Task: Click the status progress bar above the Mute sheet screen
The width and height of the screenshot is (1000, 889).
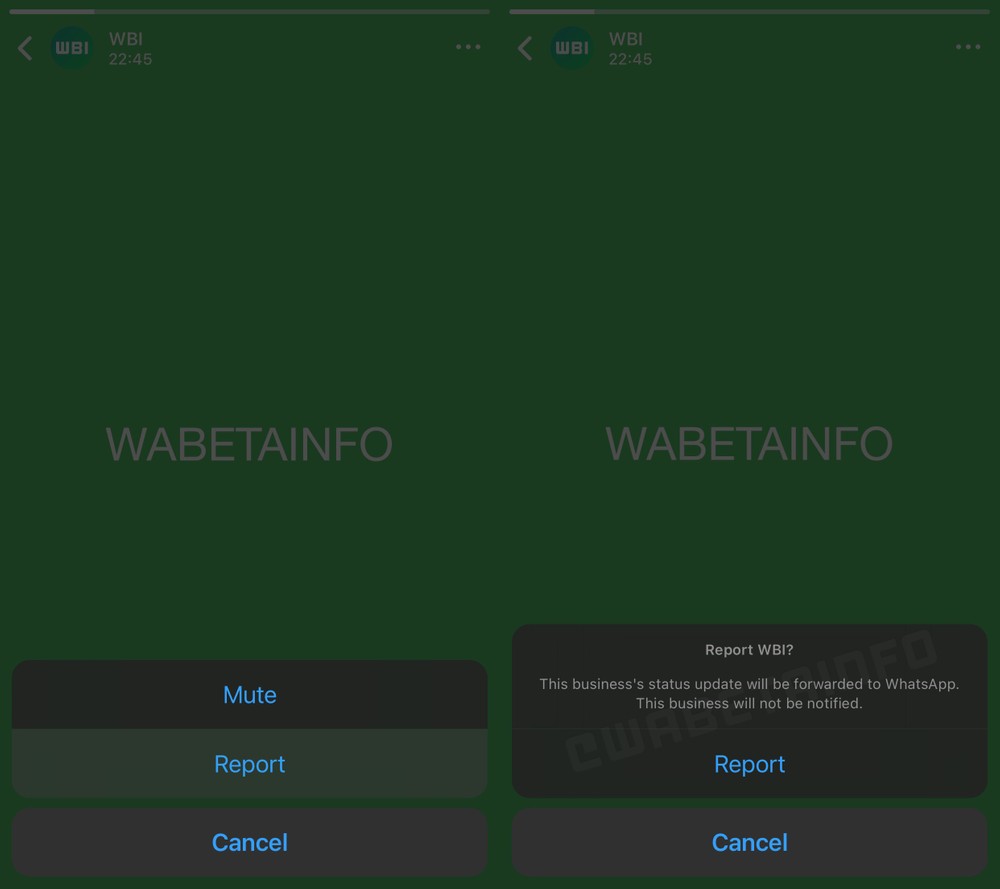Action: click(x=249, y=11)
